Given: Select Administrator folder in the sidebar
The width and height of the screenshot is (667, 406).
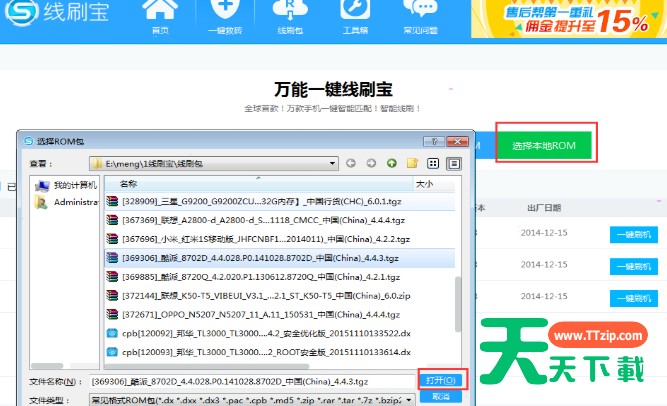Looking at the screenshot, I should (66, 202).
